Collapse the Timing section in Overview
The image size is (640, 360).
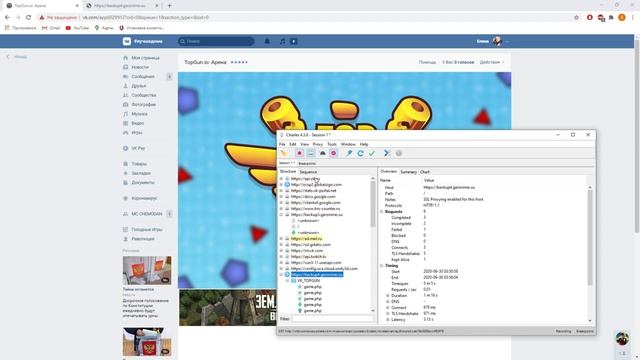[382, 266]
